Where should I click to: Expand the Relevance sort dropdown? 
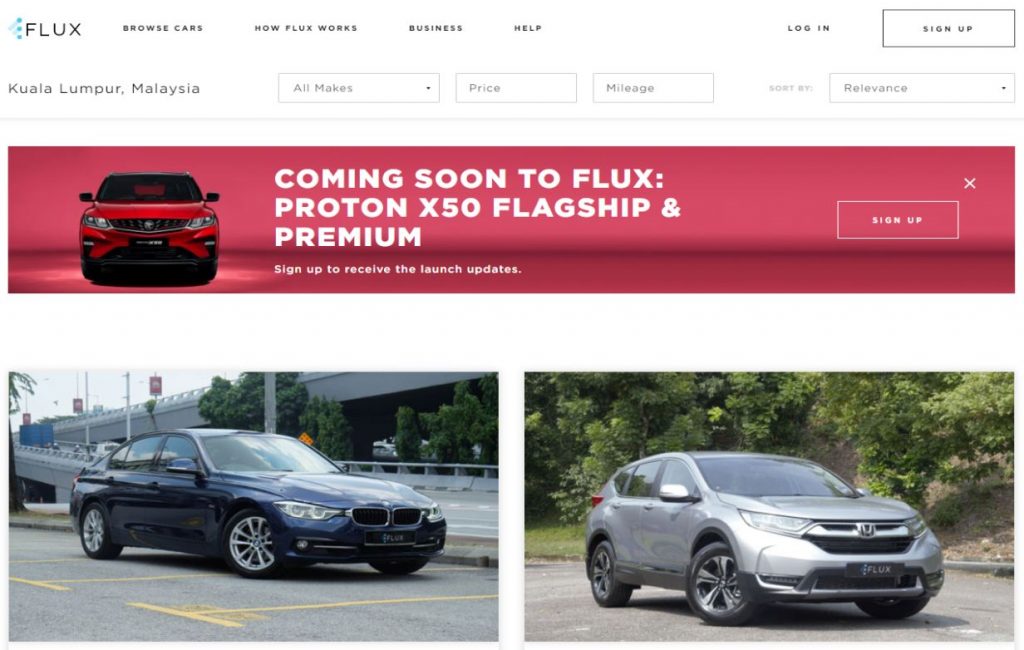[x=921, y=88]
